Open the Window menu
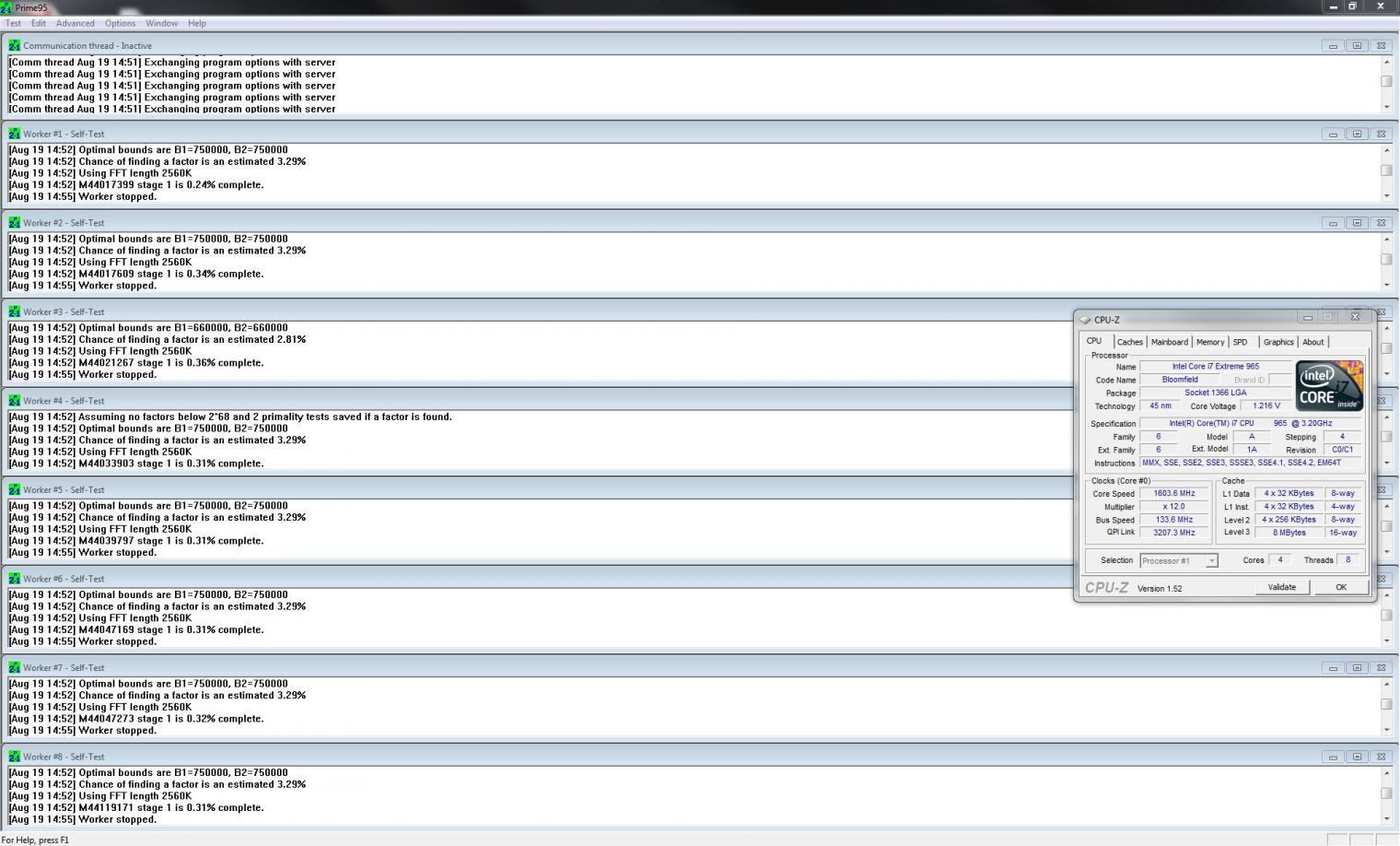 (x=161, y=23)
